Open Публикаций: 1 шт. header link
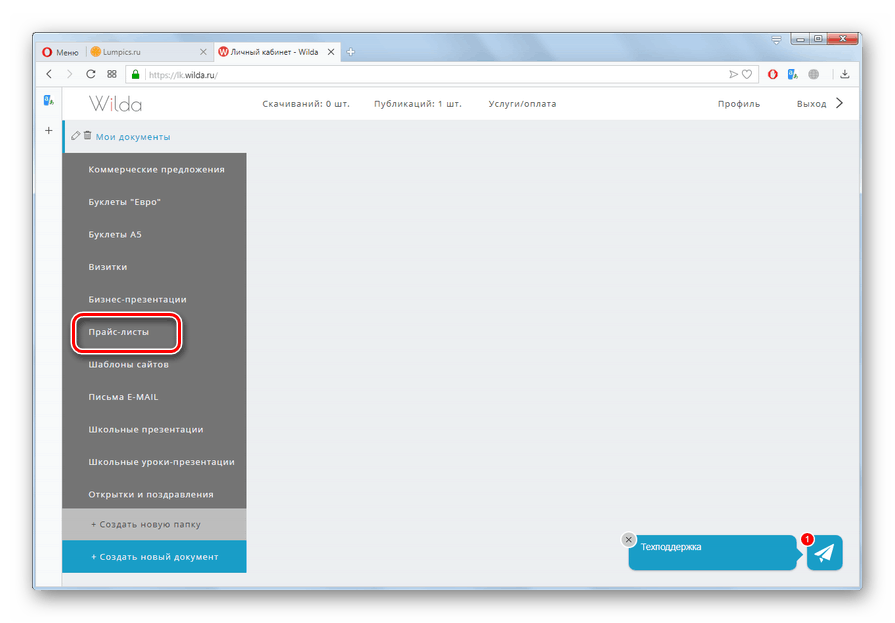Screen dimensions: 895x623 [x=418, y=104]
